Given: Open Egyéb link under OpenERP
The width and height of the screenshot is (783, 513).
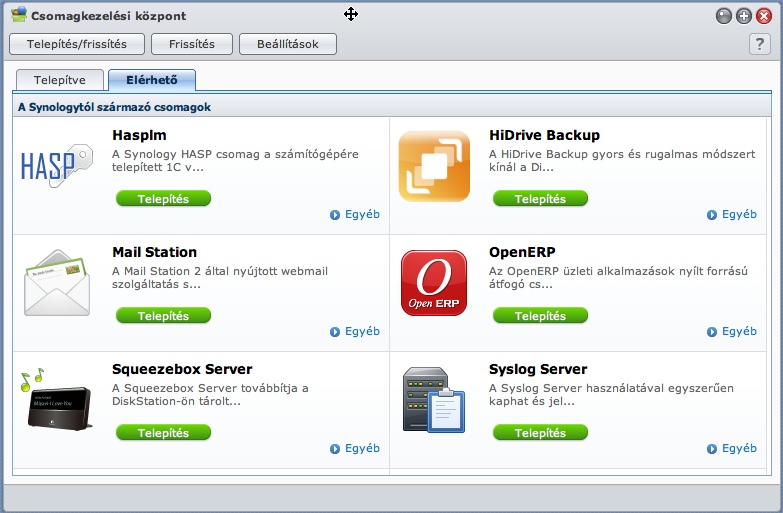Looking at the screenshot, I should click(x=739, y=331).
